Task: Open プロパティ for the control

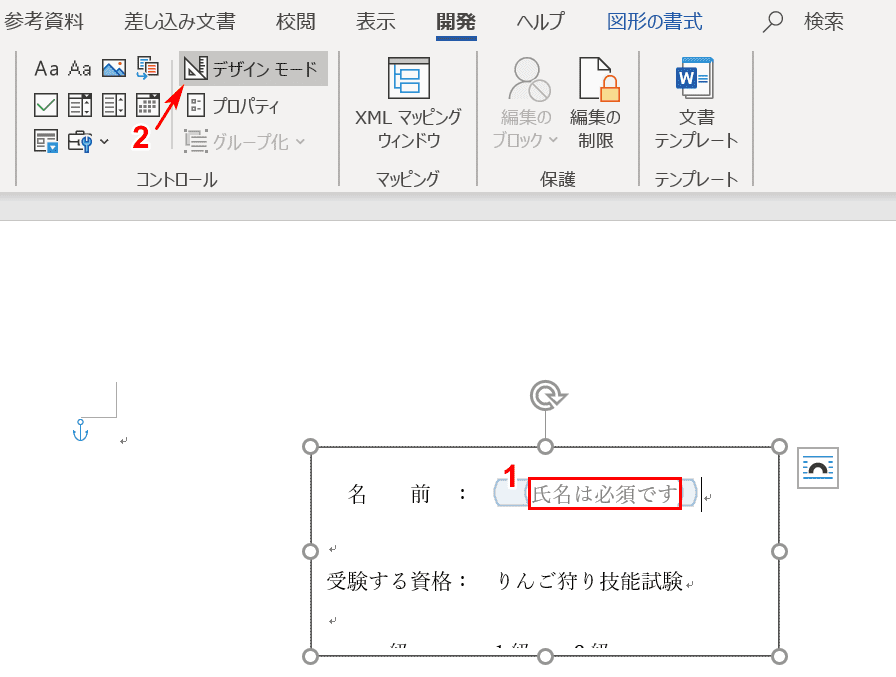Action: 233,106
